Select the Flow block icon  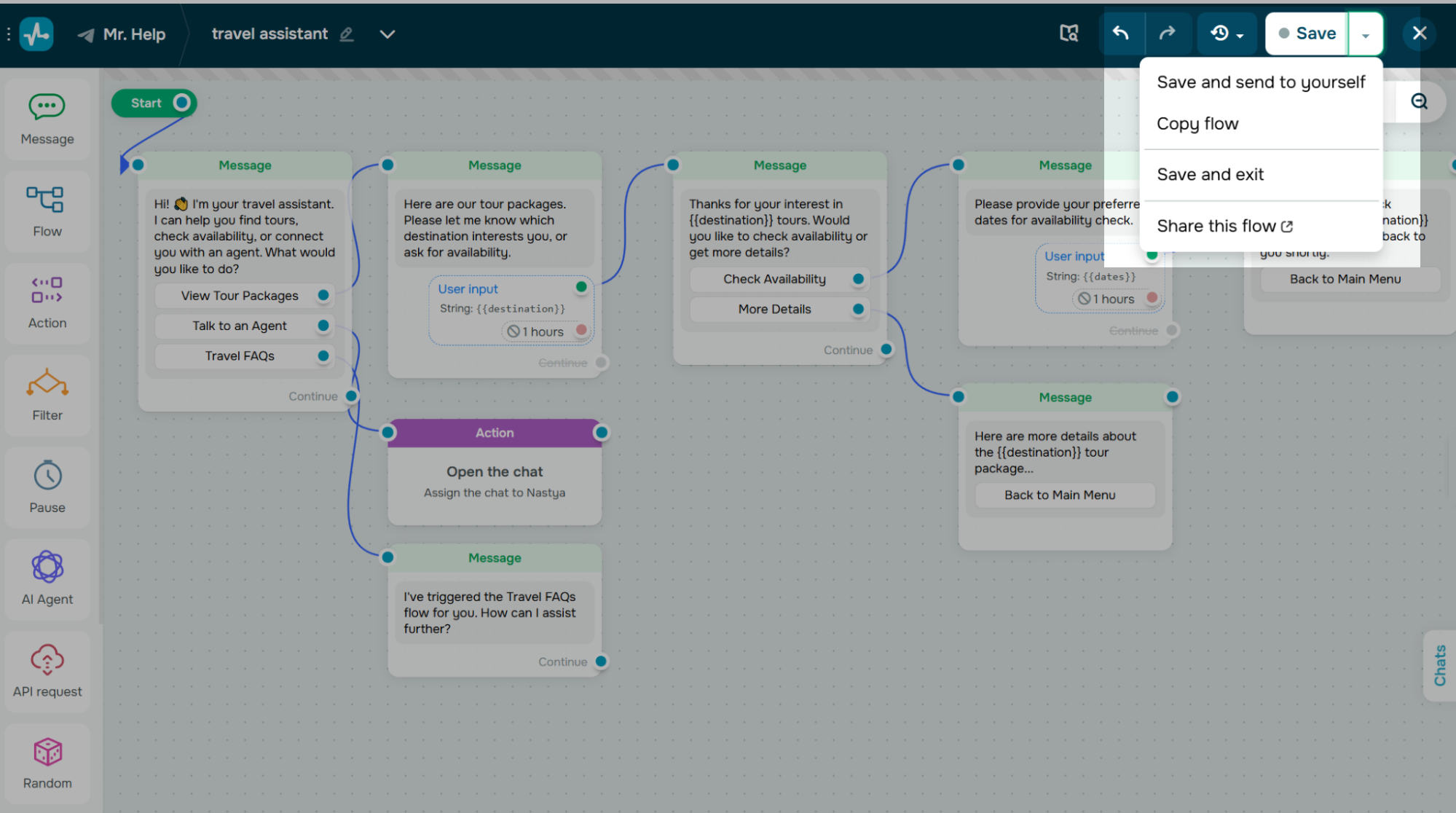pyautogui.click(x=47, y=211)
